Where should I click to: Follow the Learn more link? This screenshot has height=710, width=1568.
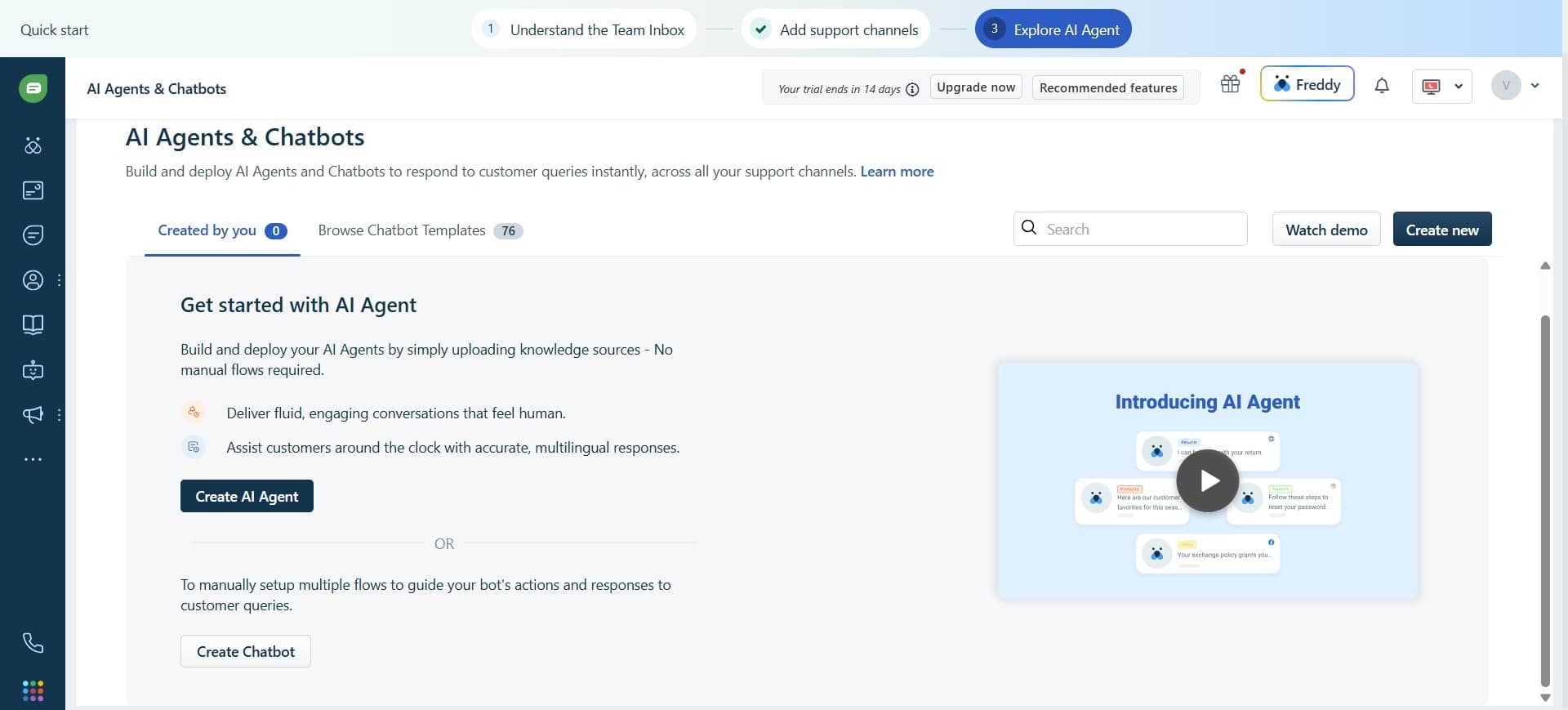point(897,172)
